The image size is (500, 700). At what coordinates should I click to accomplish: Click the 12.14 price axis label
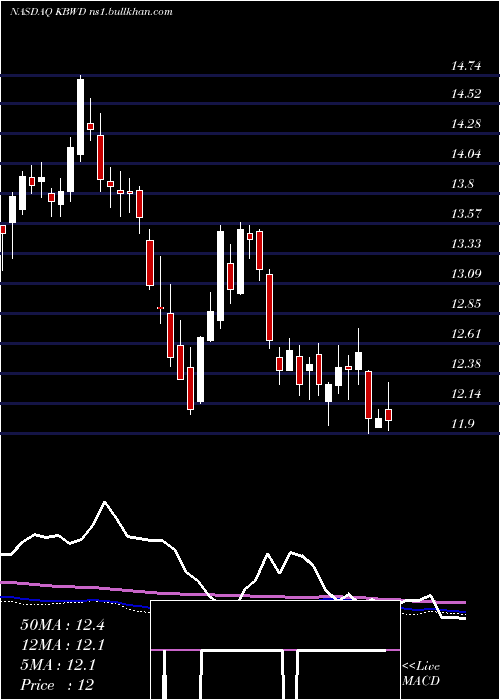coord(466,394)
